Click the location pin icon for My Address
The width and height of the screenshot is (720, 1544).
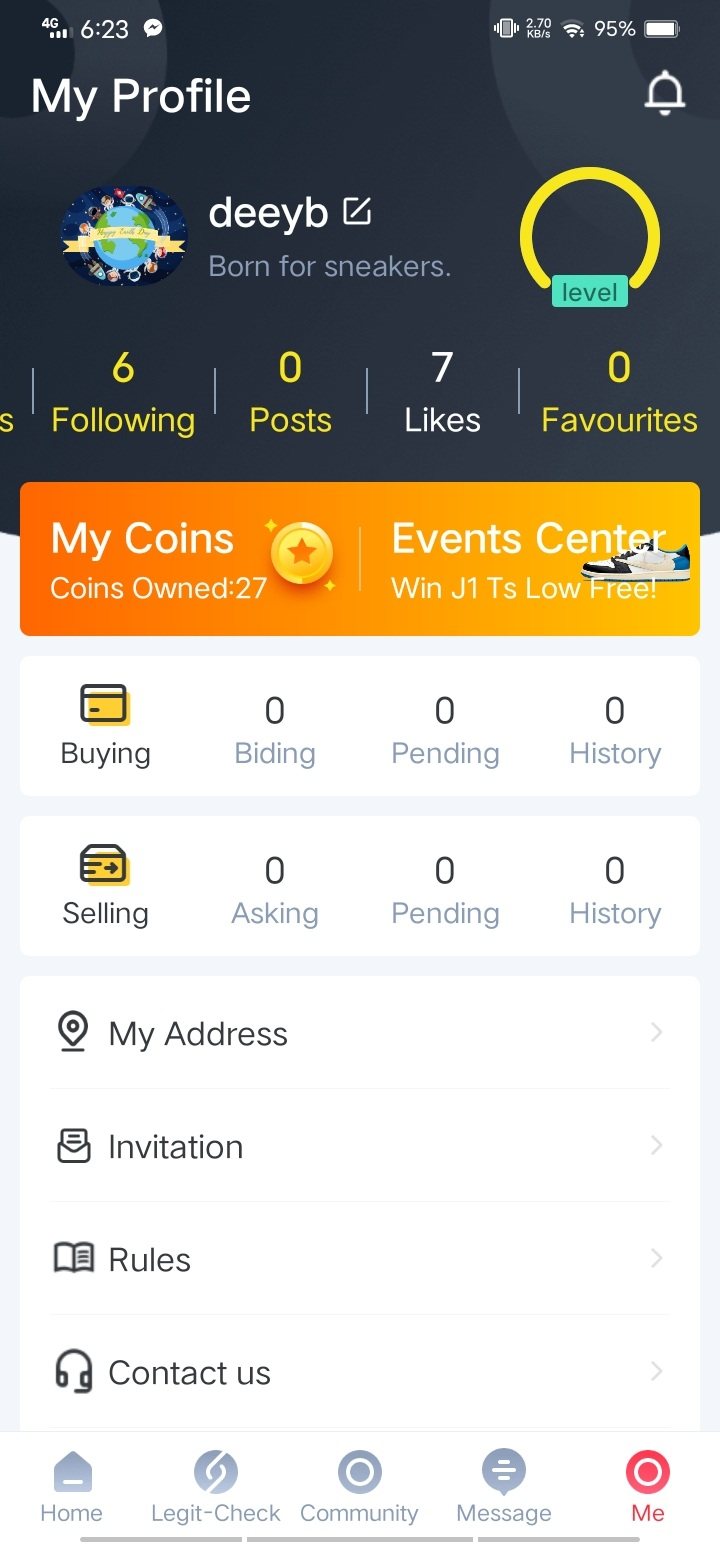[x=72, y=1032]
